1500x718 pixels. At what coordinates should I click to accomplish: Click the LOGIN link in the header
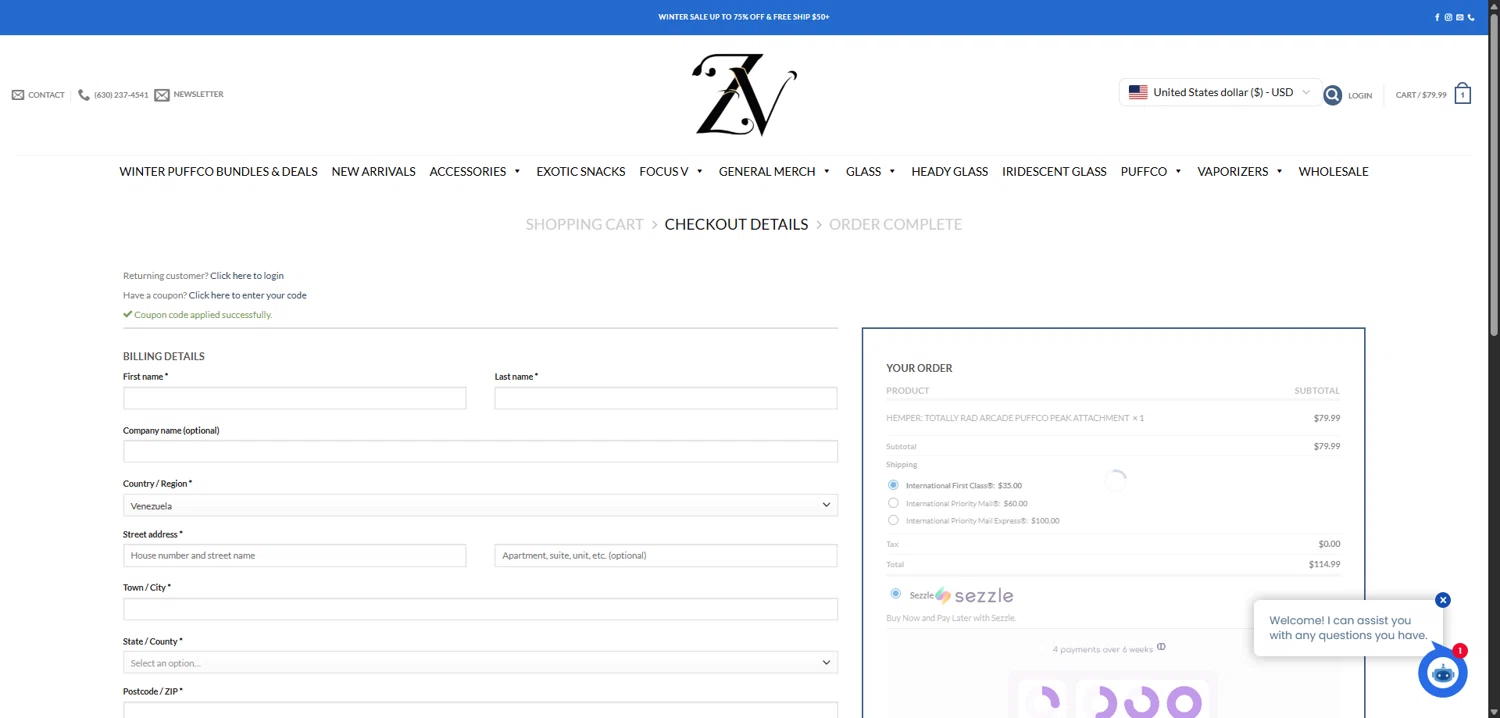(x=1360, y=96)
